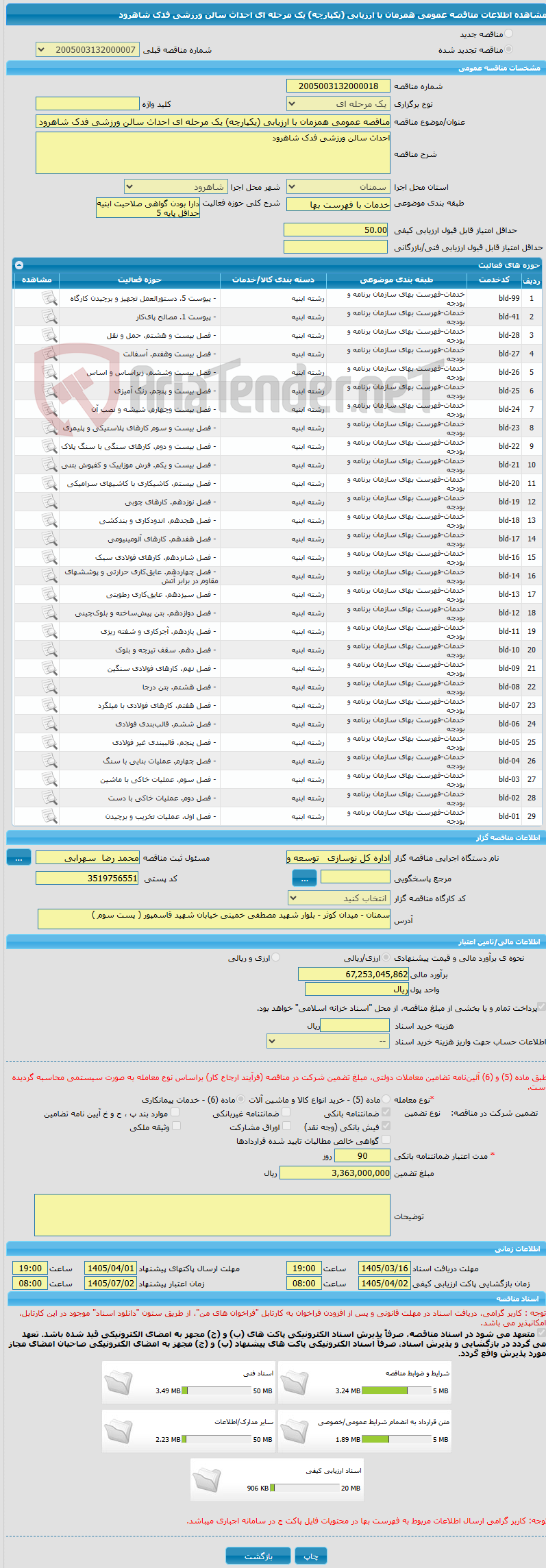Image resolution: width=546 pixels, height=1568 pixels.
Task: Click the حوزه فعالیت column header
Action: [140, 280]
